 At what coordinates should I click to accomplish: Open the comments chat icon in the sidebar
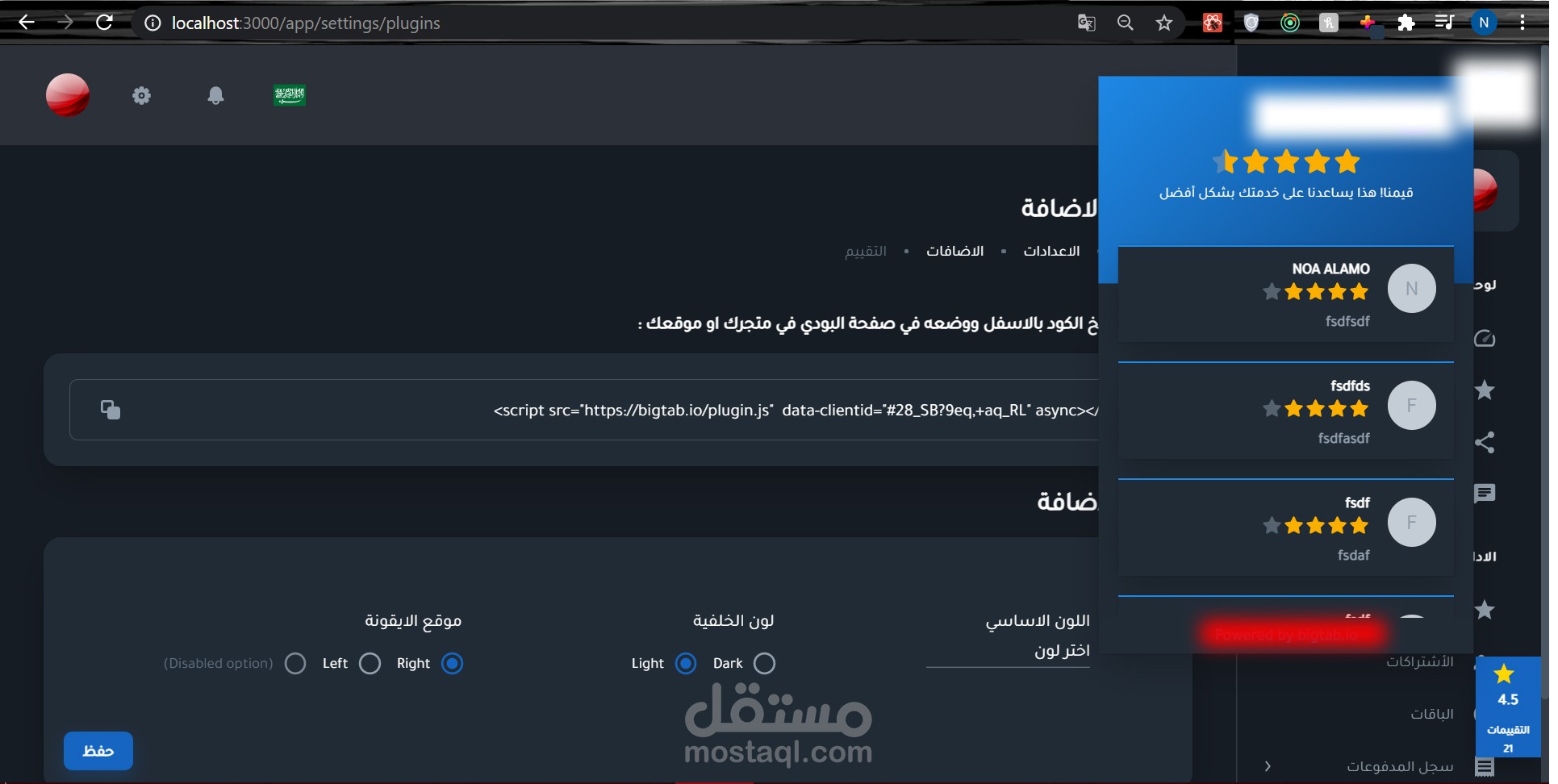pyautogui.click(x=1485, y=494)
